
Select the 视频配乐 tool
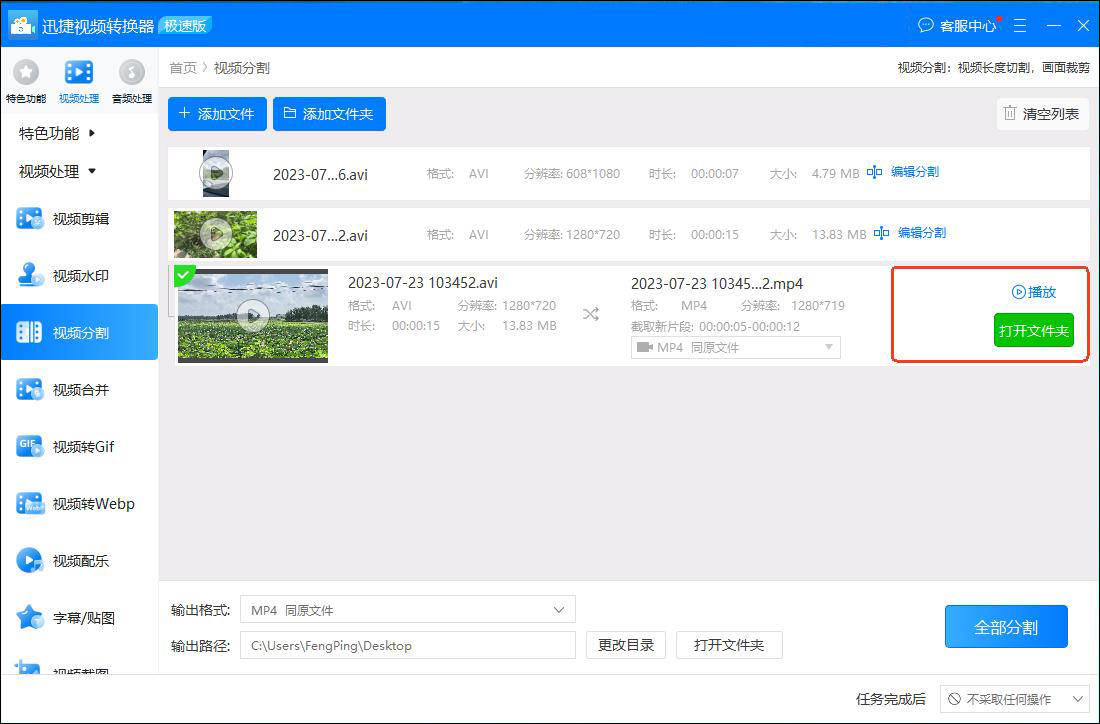(80, 560)
